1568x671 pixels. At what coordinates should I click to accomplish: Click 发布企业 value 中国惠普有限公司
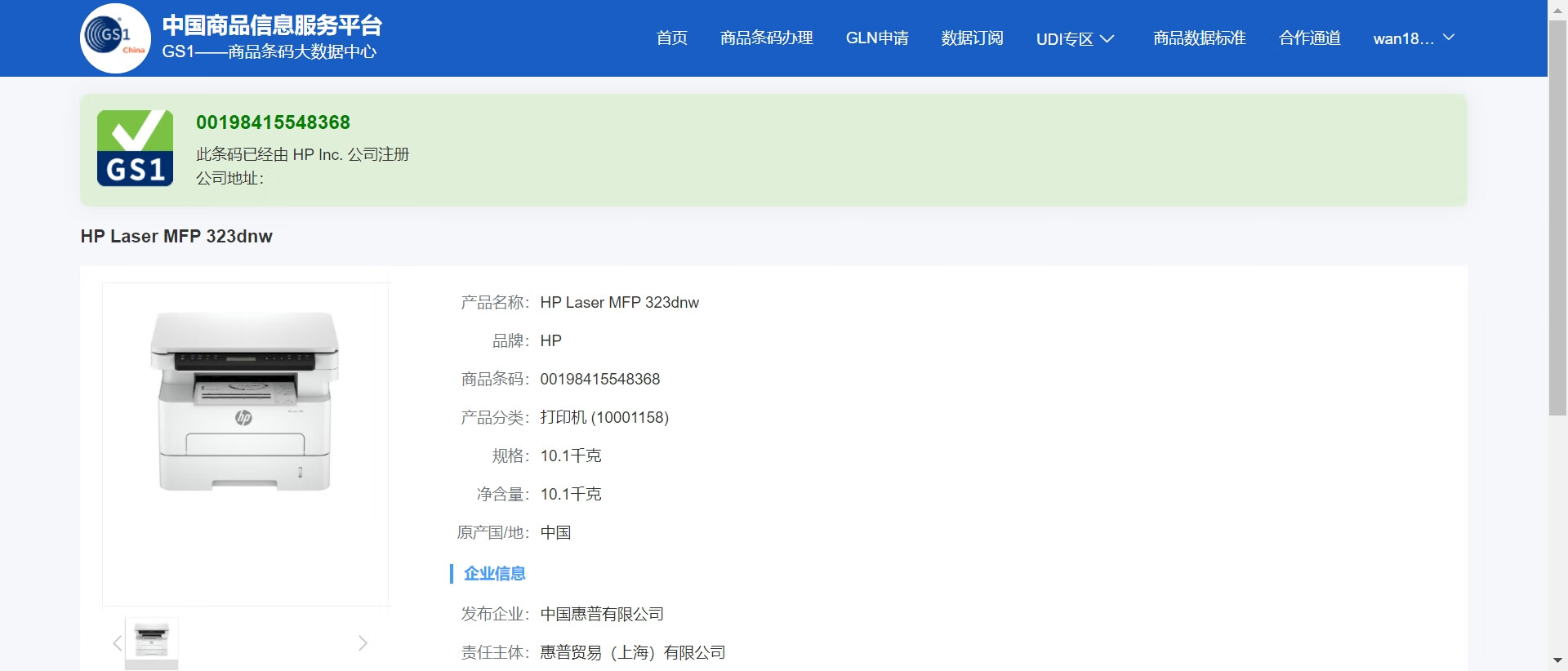pos(602,614)
